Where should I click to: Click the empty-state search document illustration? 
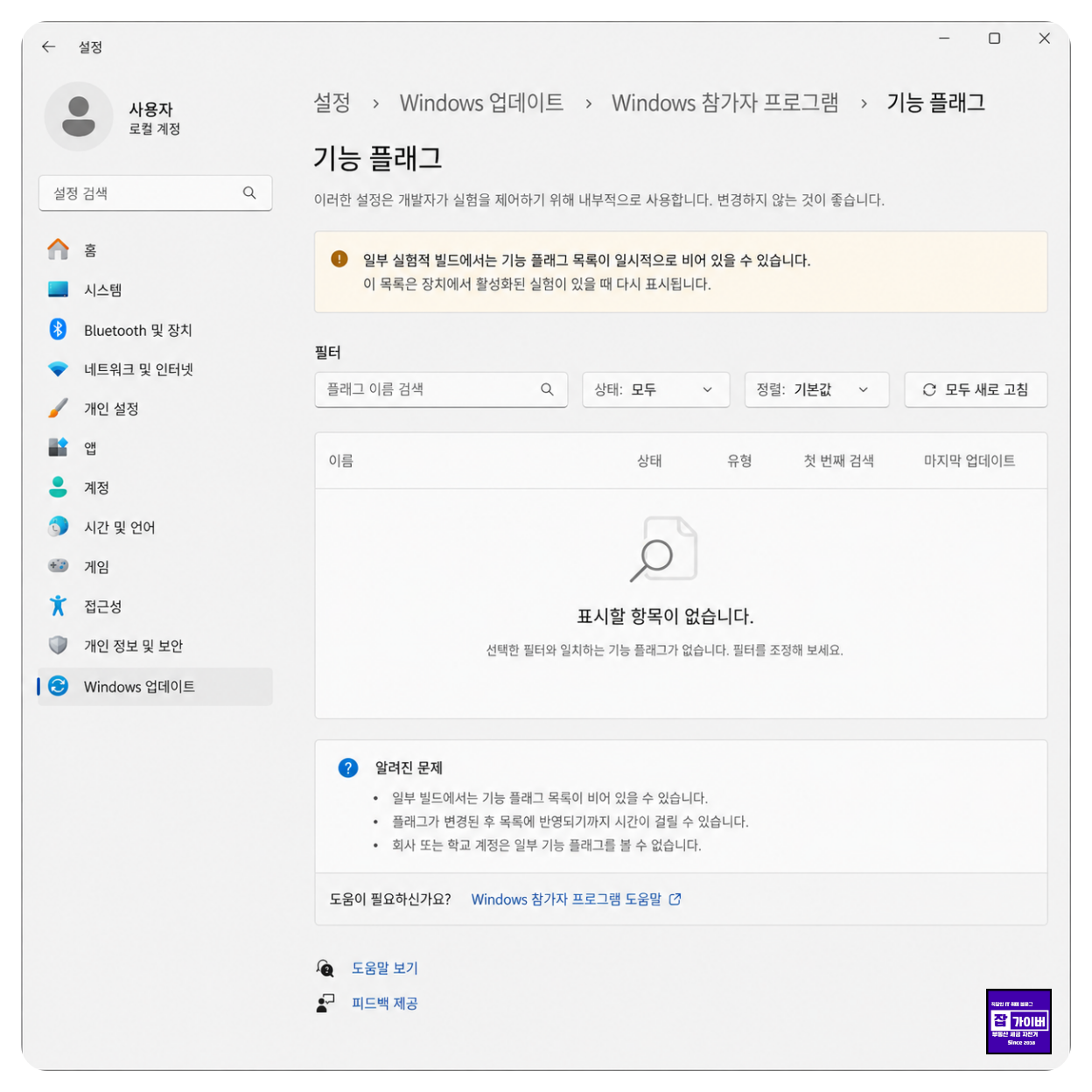click(664, 549)
